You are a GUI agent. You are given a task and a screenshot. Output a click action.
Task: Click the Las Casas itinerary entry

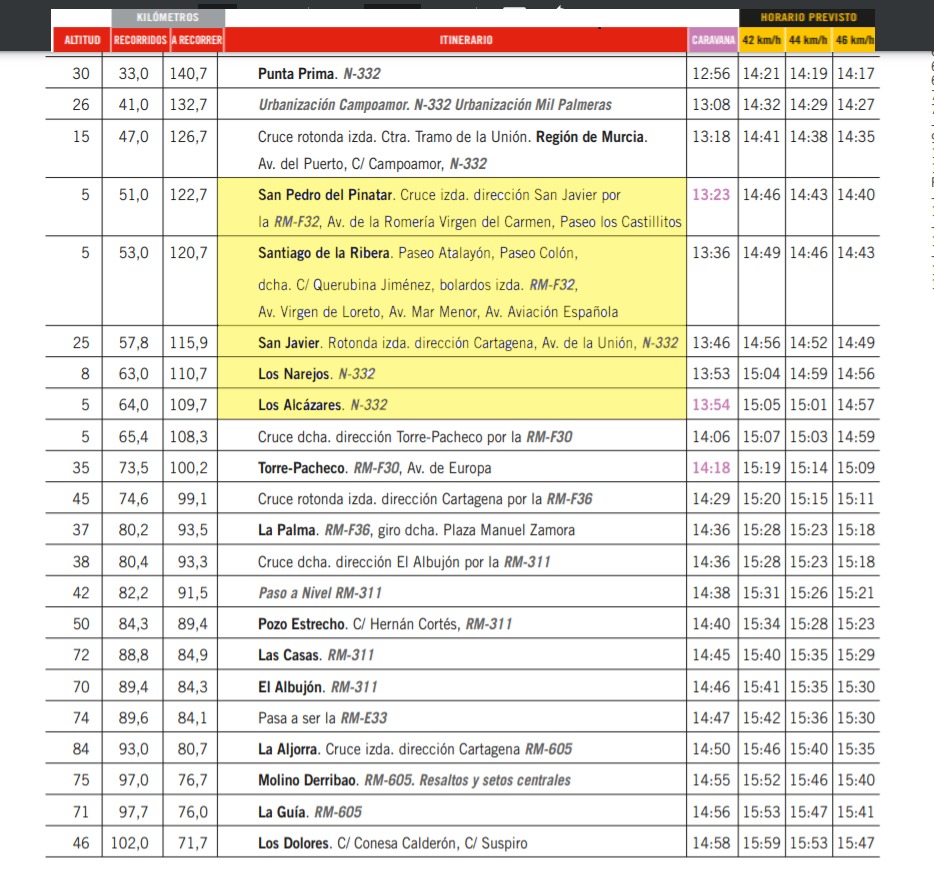(x=316, y=655)
